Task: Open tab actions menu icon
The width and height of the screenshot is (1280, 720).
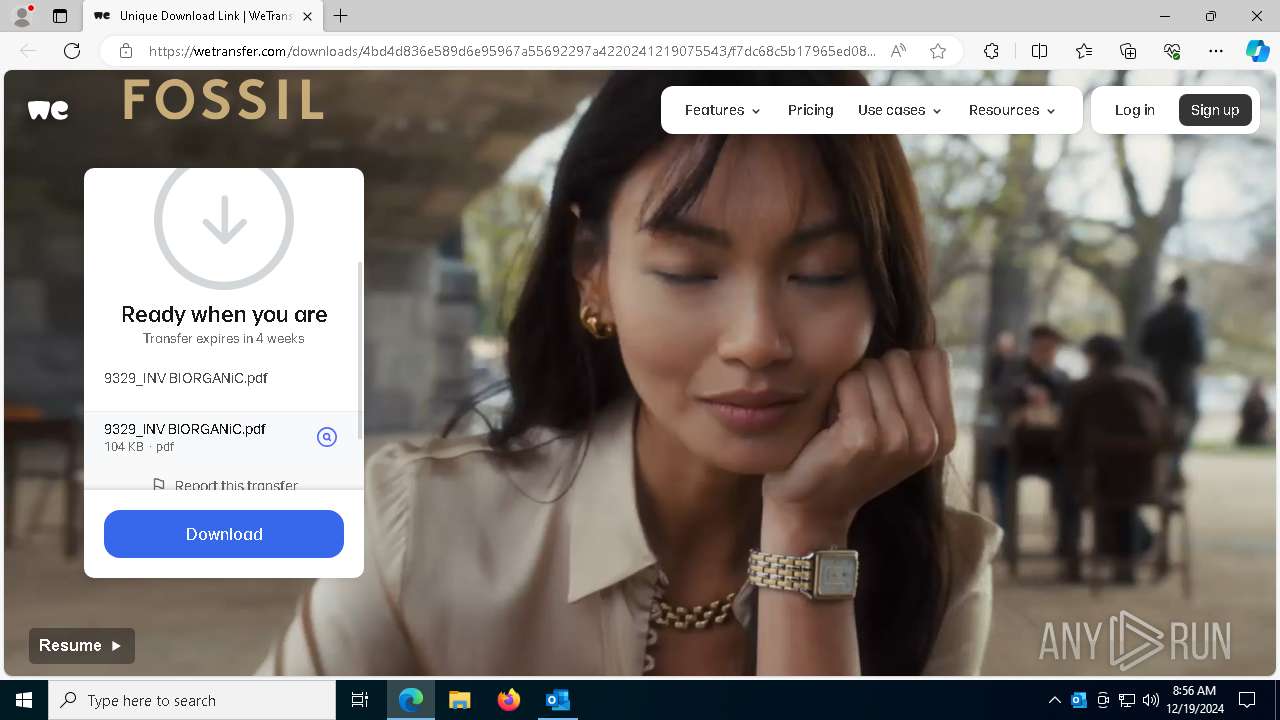Action: 60,16
